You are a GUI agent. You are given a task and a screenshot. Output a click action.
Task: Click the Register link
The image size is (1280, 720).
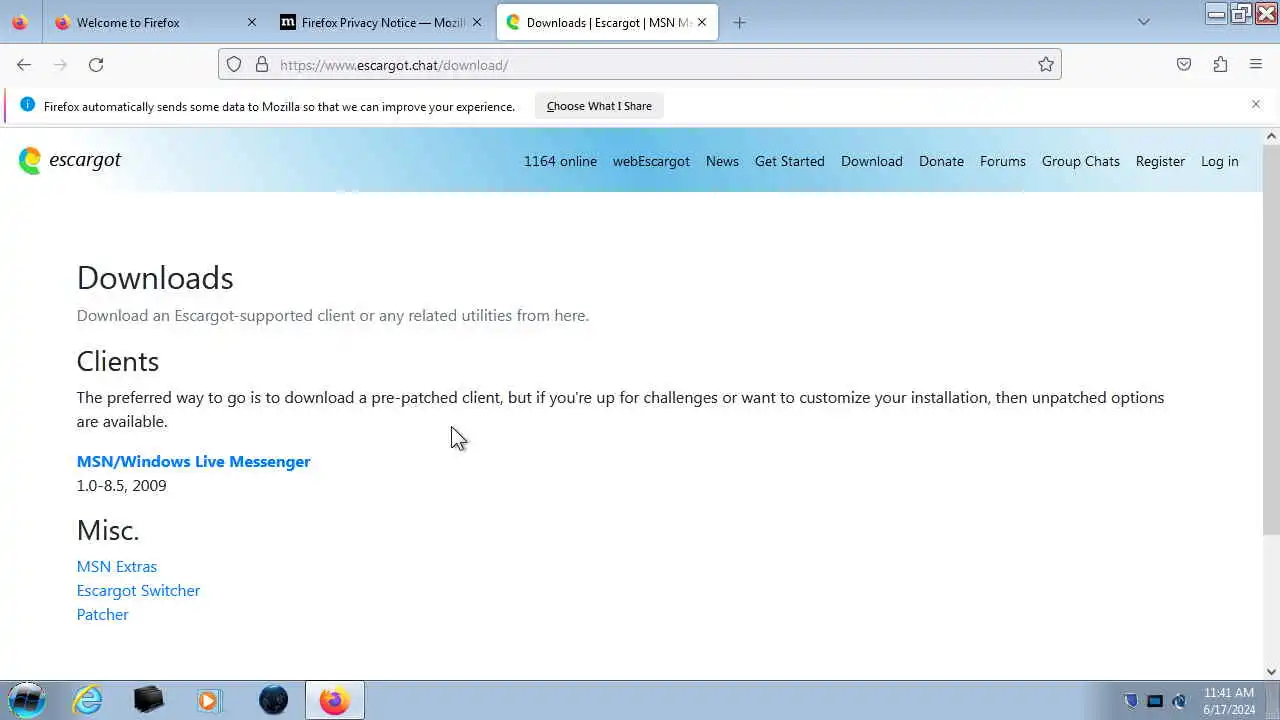click(1160, 161)
